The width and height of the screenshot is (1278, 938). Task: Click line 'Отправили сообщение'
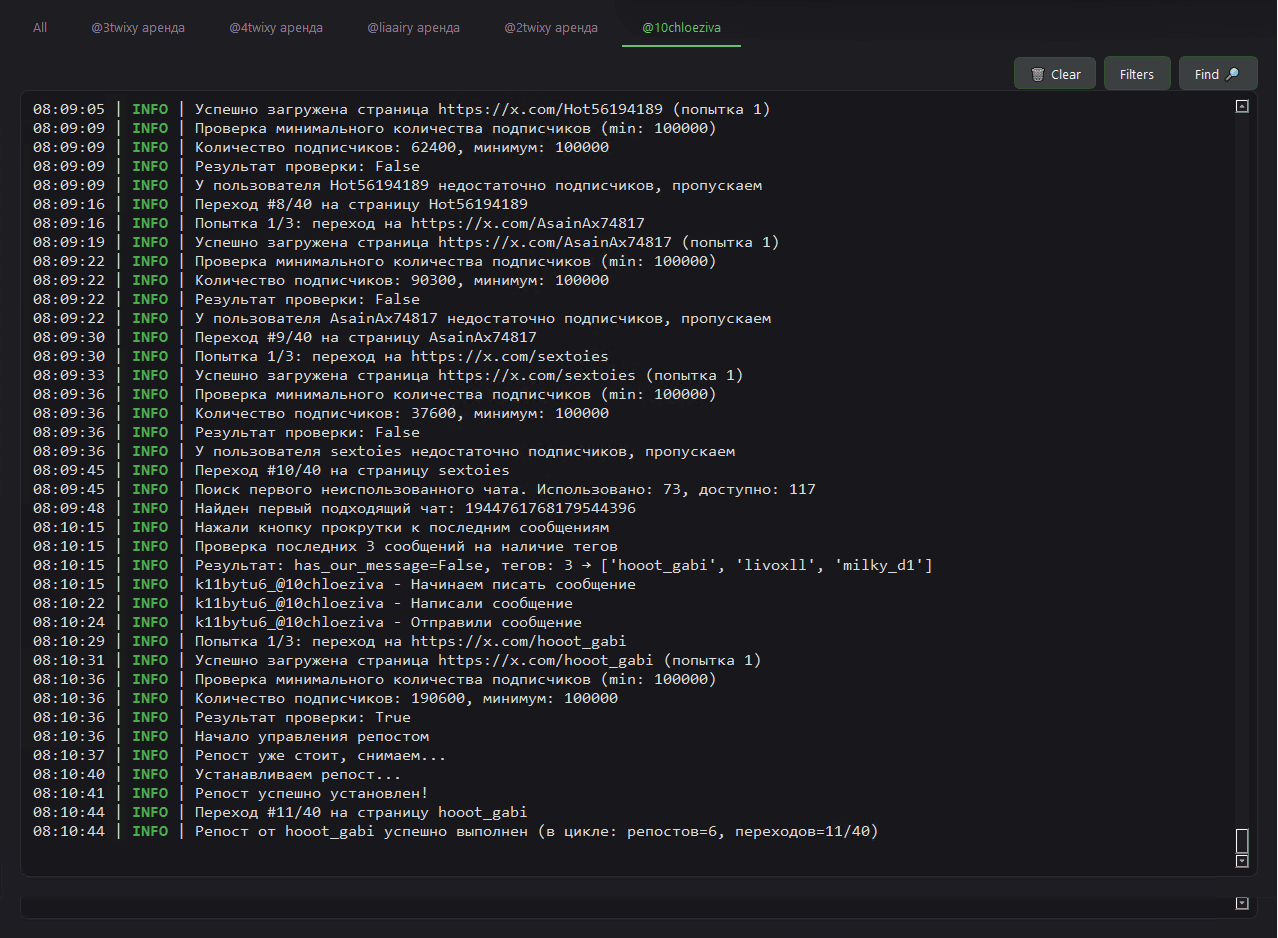307,622
